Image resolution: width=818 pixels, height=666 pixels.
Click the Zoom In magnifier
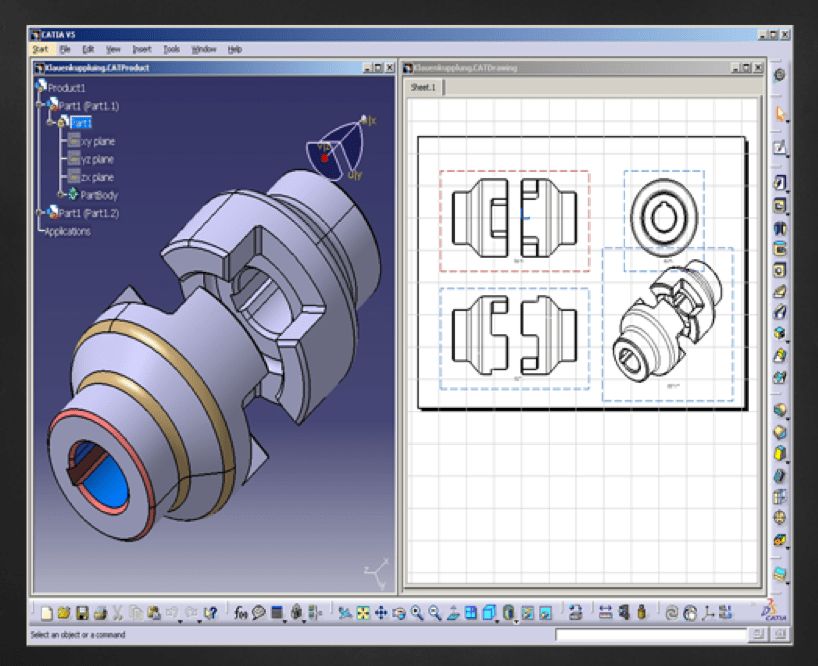pos(417,613)
